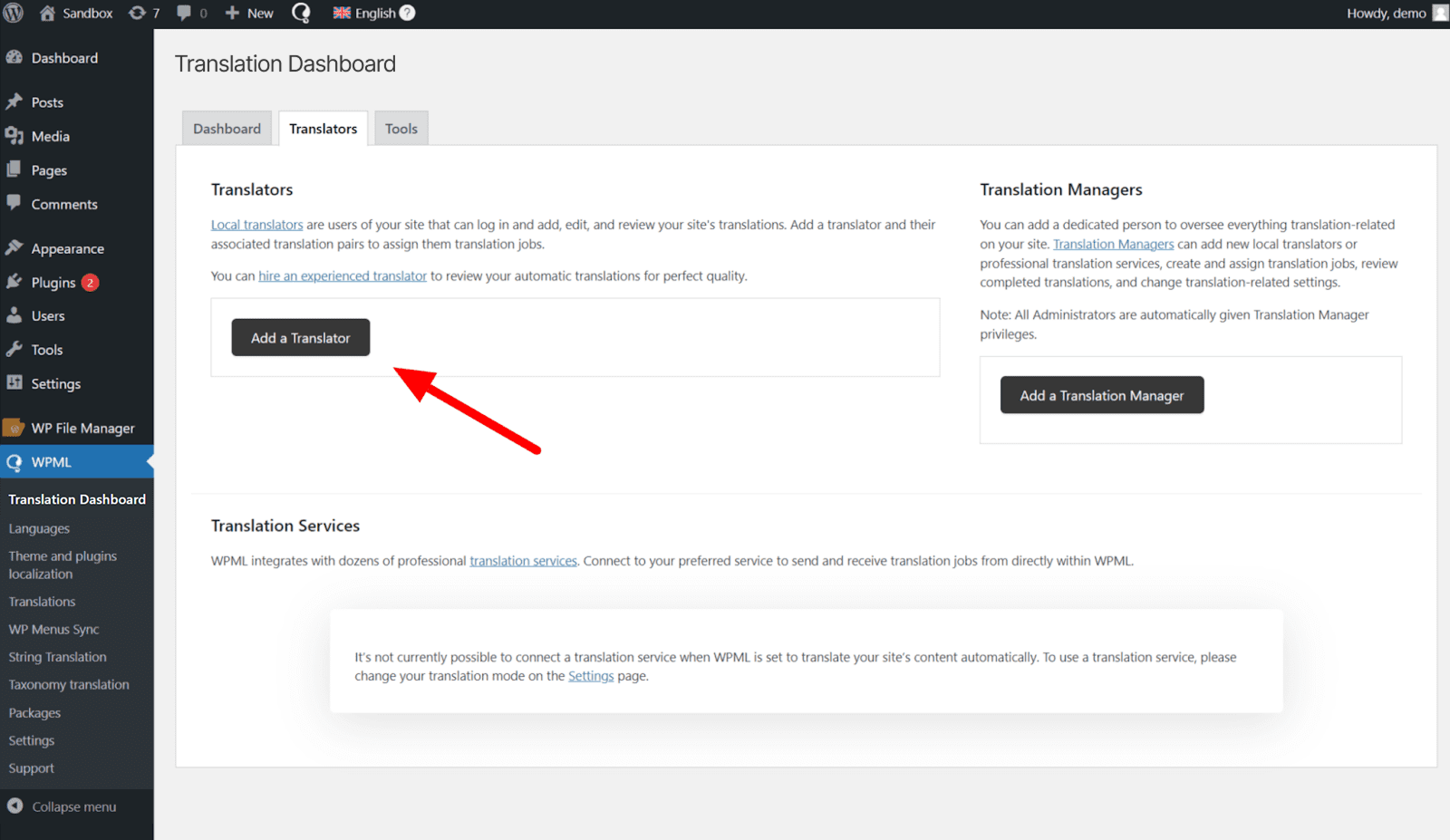Open Languages in WPML submenu

(39, 528)
